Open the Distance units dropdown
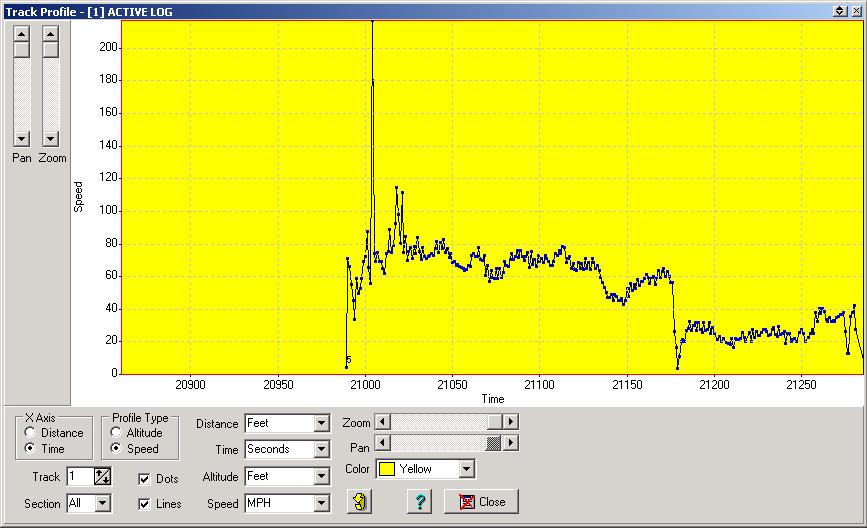Image resolution: width=867 pixels, height=528 pixels. click(320, 423)
